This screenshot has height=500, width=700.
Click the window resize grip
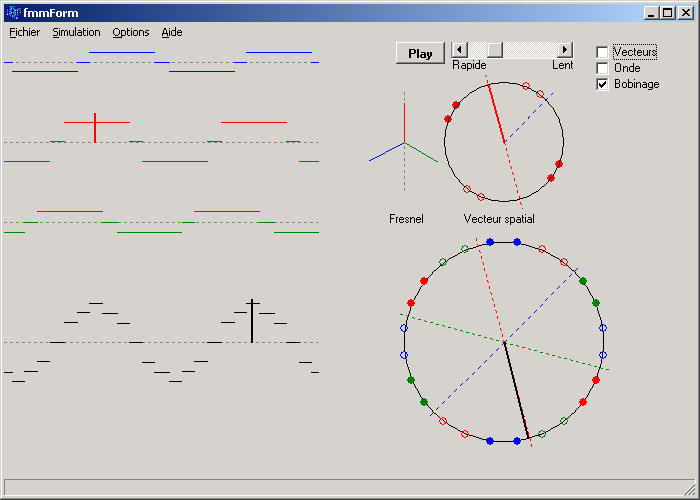tap(689, 488)
